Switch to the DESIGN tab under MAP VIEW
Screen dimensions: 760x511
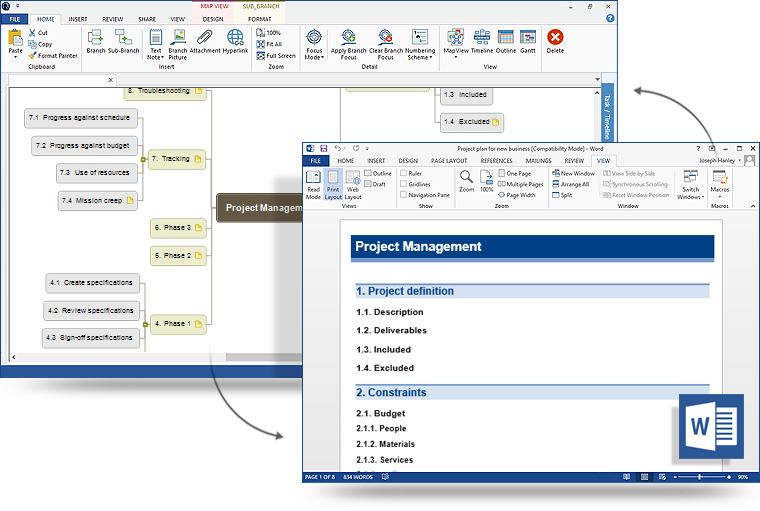click(x=213, y=19)
